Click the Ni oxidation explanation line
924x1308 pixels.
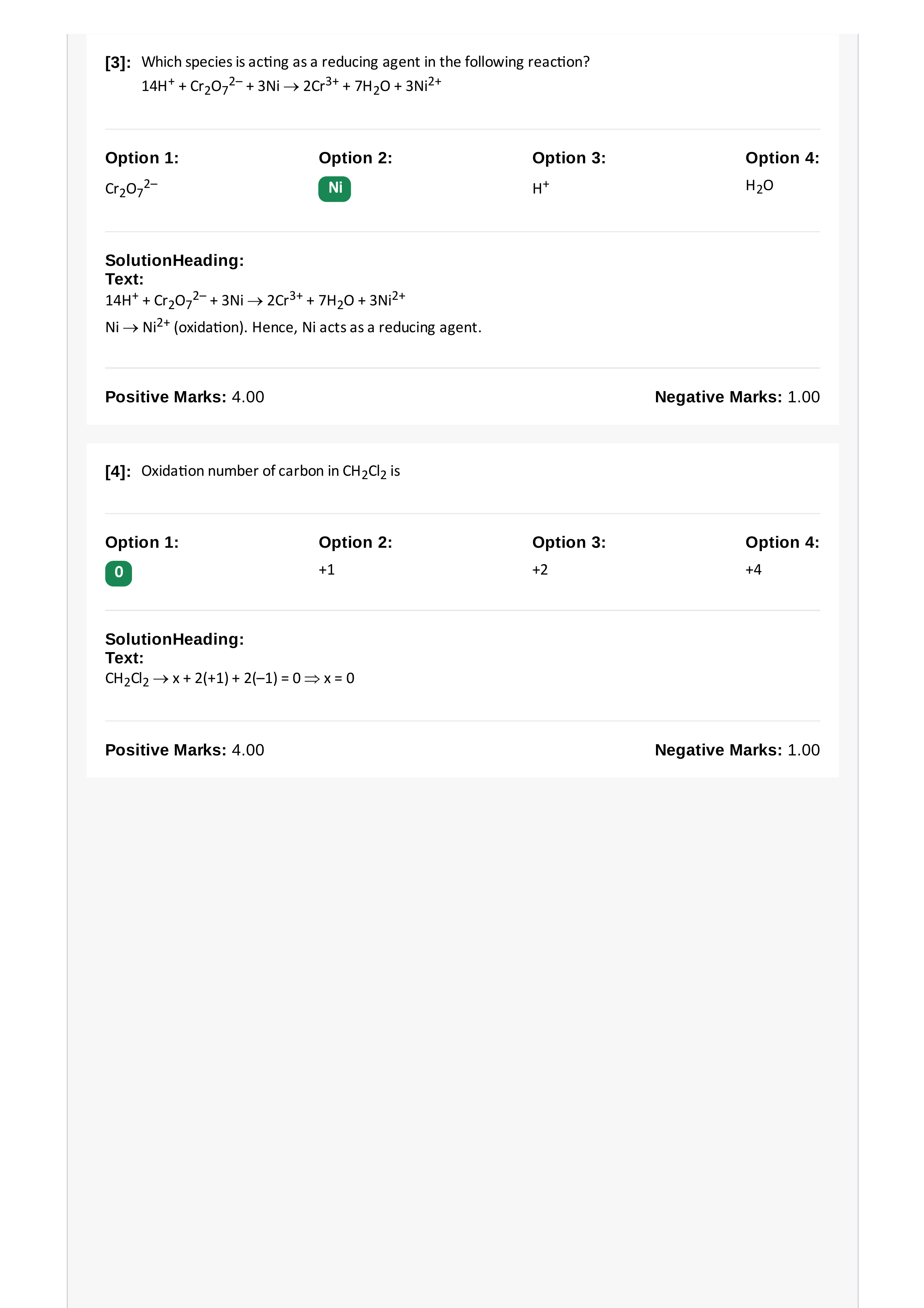click(293, 326)
